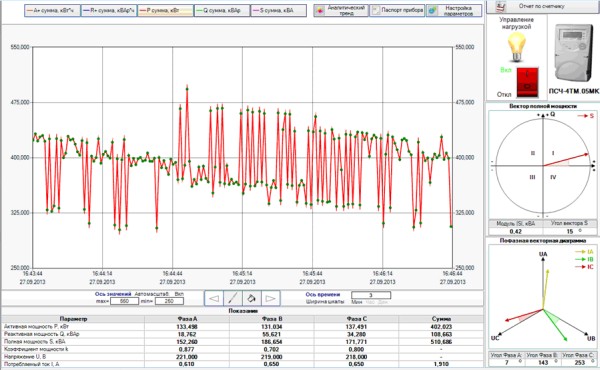Image resolution: width=600 pixels, height=370 pixels.
Task: Click the Угол Фаза C value 253
Action: tap(580, 362)
